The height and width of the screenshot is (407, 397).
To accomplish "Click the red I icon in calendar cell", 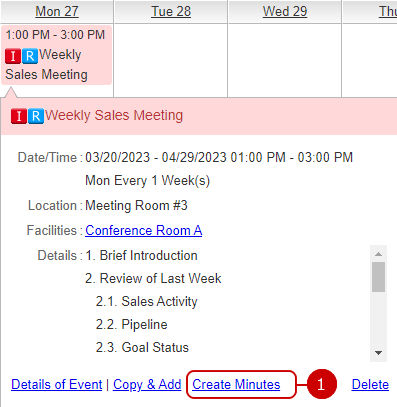I will (13, 56).
